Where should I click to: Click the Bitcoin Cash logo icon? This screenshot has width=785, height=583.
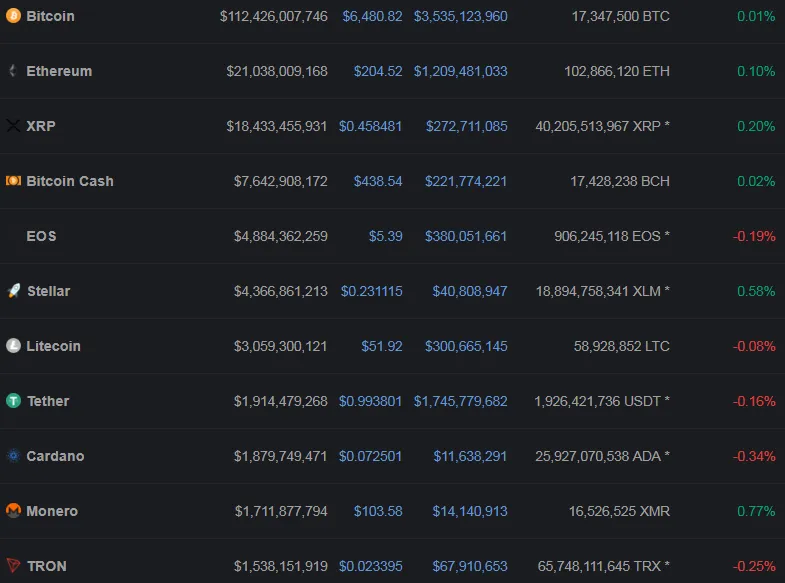13,181
